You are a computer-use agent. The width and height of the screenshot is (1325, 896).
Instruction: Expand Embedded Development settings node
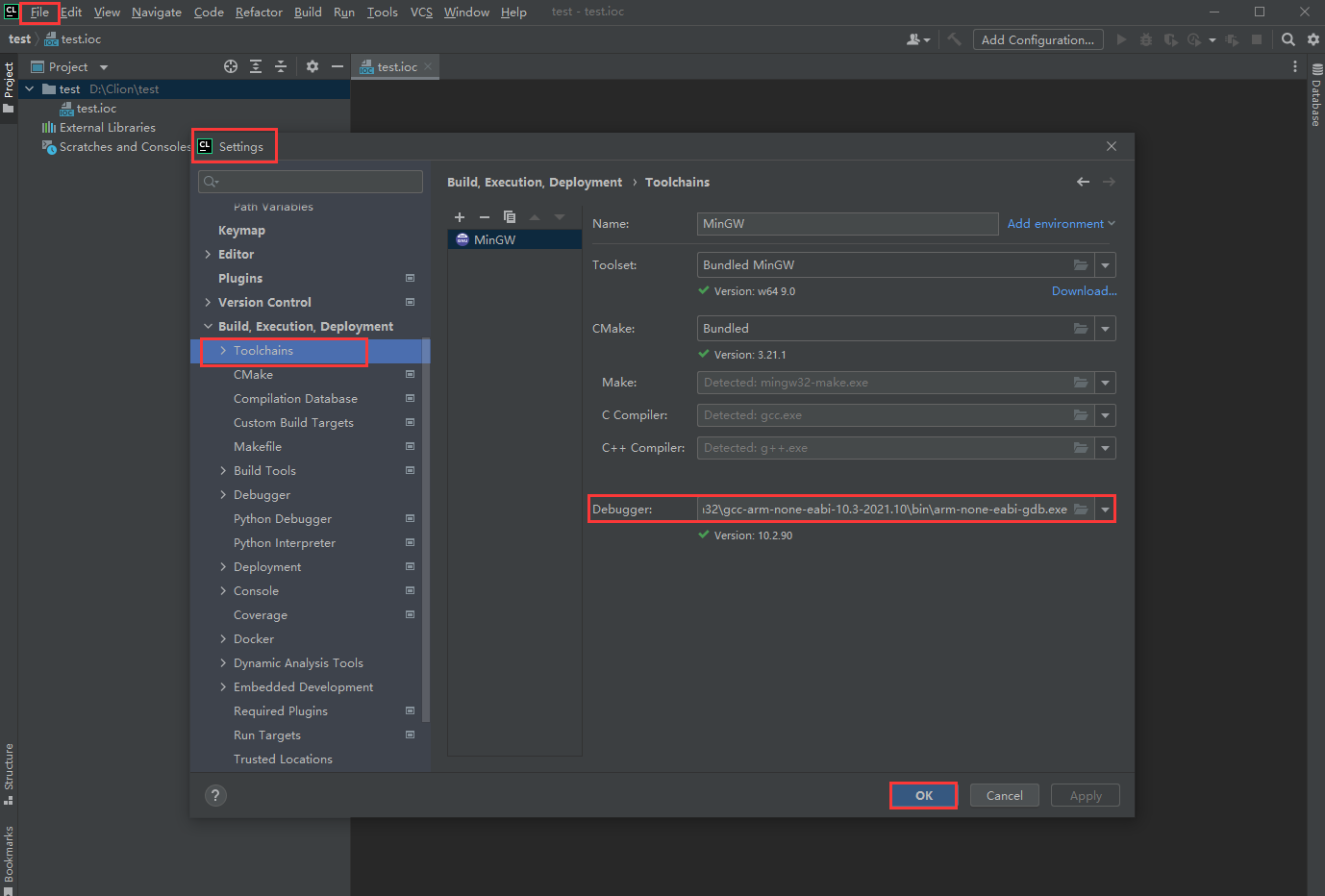223,686
